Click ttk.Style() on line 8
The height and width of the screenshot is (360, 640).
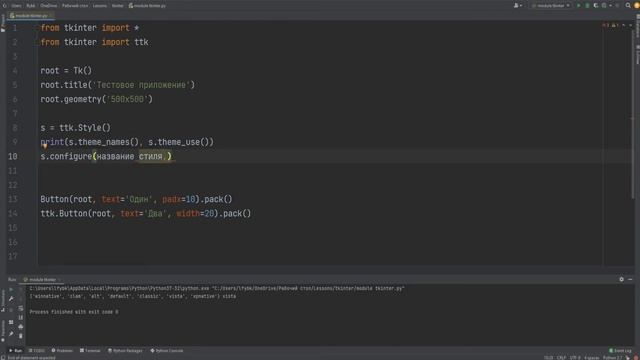pyautogui.click(x=85, y=128)
